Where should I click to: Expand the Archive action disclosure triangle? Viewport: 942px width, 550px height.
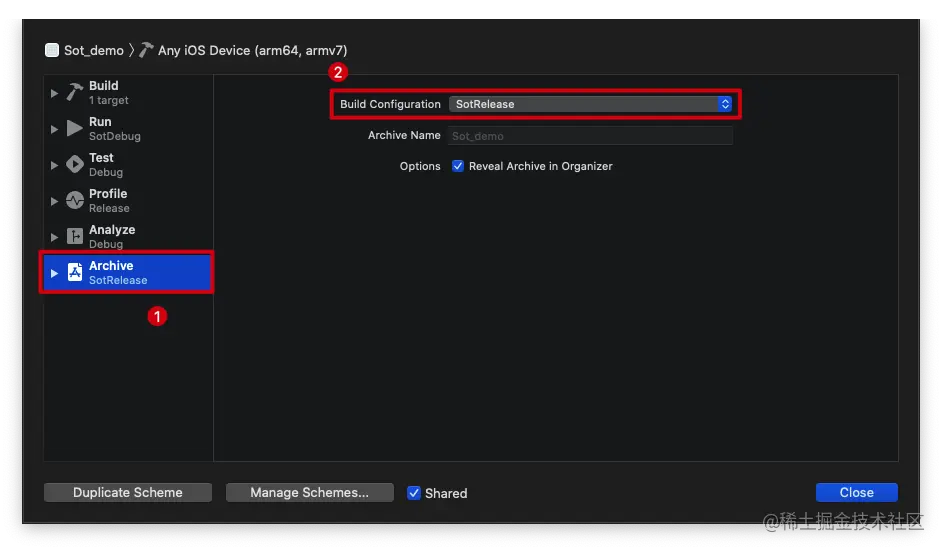(54, 273)
